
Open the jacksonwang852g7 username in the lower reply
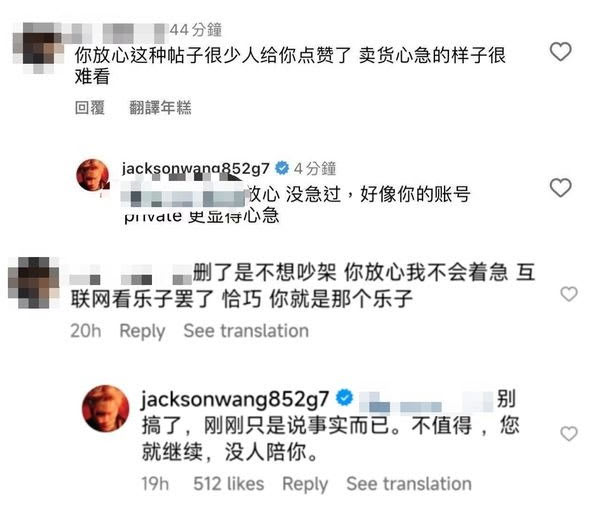click(235, 399)
